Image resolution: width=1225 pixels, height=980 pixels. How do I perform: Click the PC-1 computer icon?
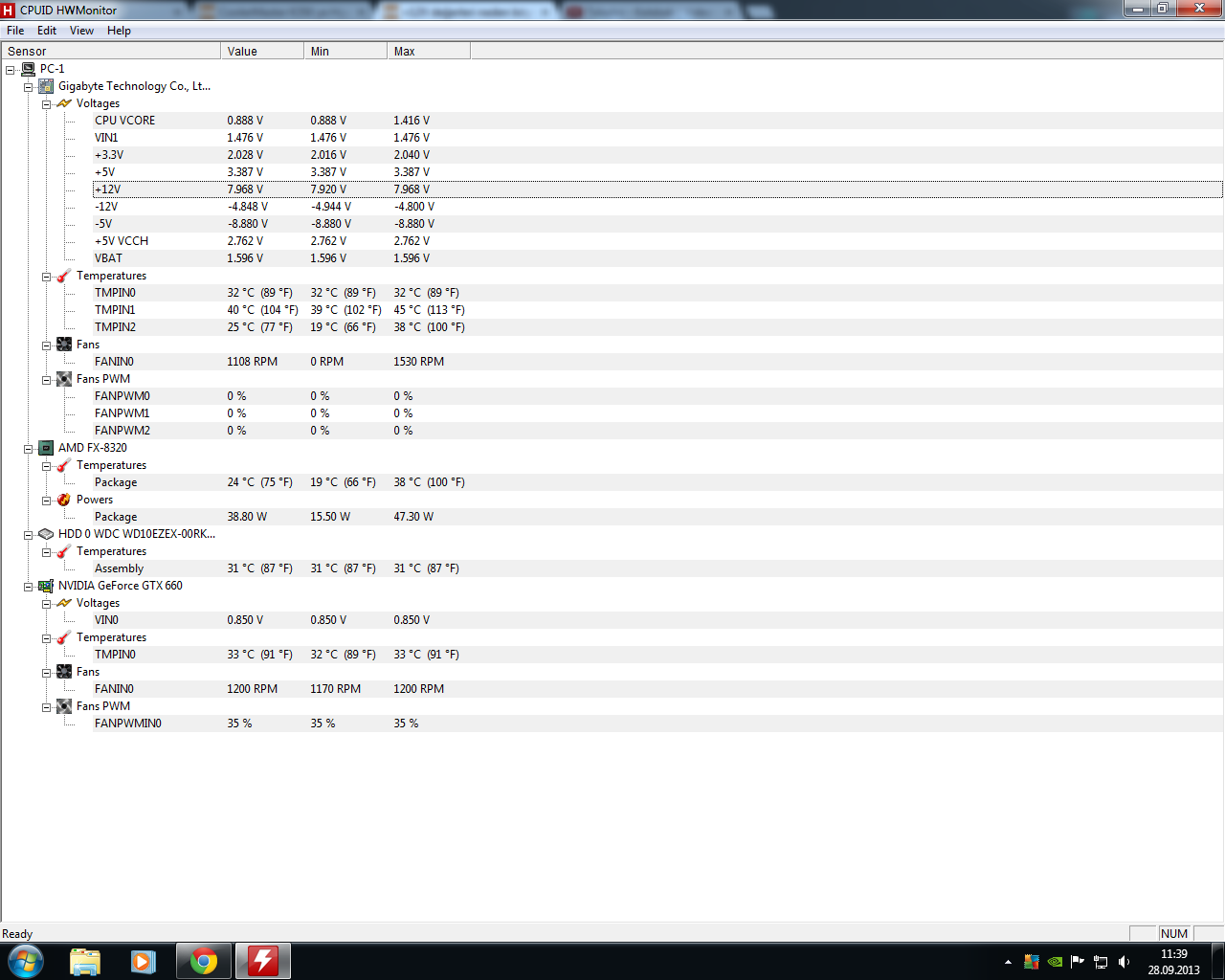coord(28,69)
